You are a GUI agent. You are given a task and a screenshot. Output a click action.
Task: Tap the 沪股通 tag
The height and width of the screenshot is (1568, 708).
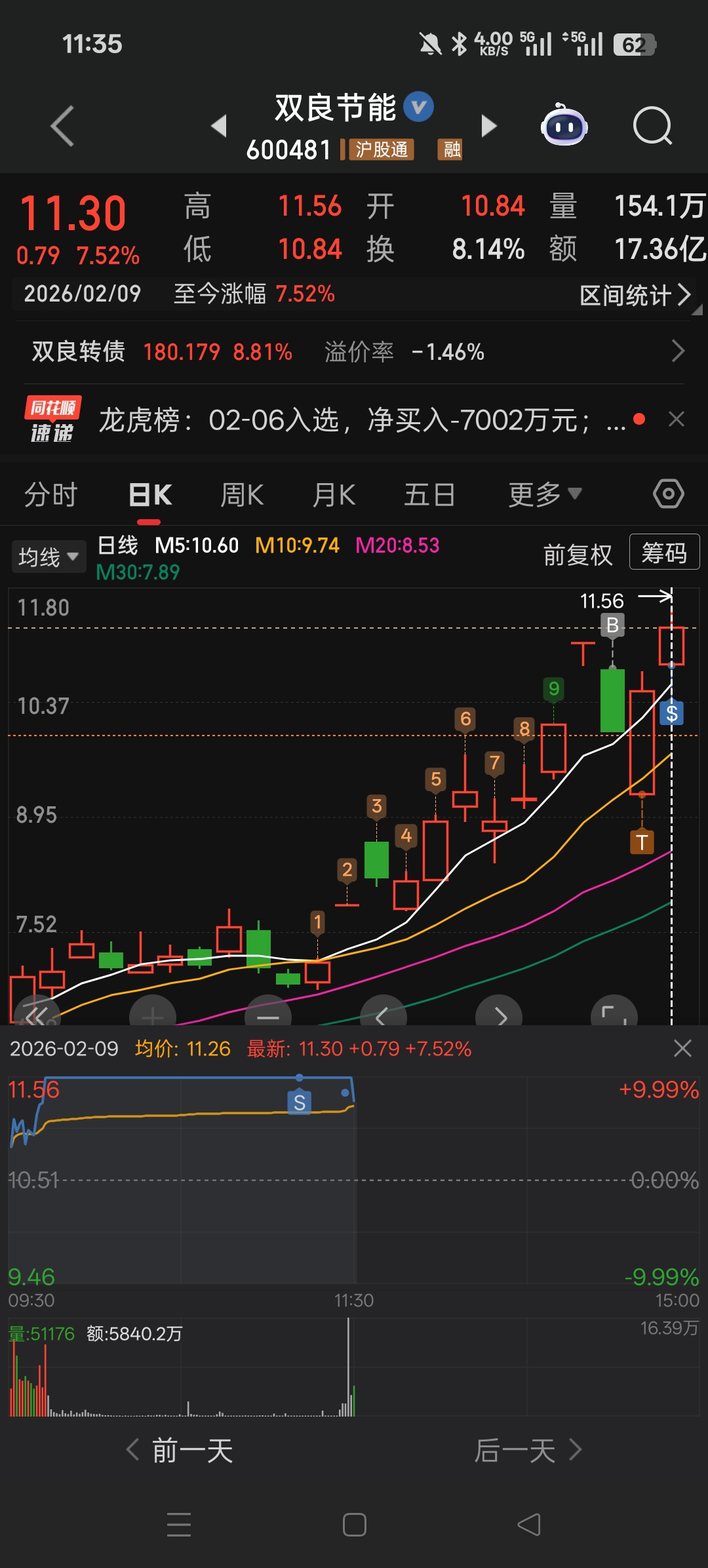click(381, 149)
